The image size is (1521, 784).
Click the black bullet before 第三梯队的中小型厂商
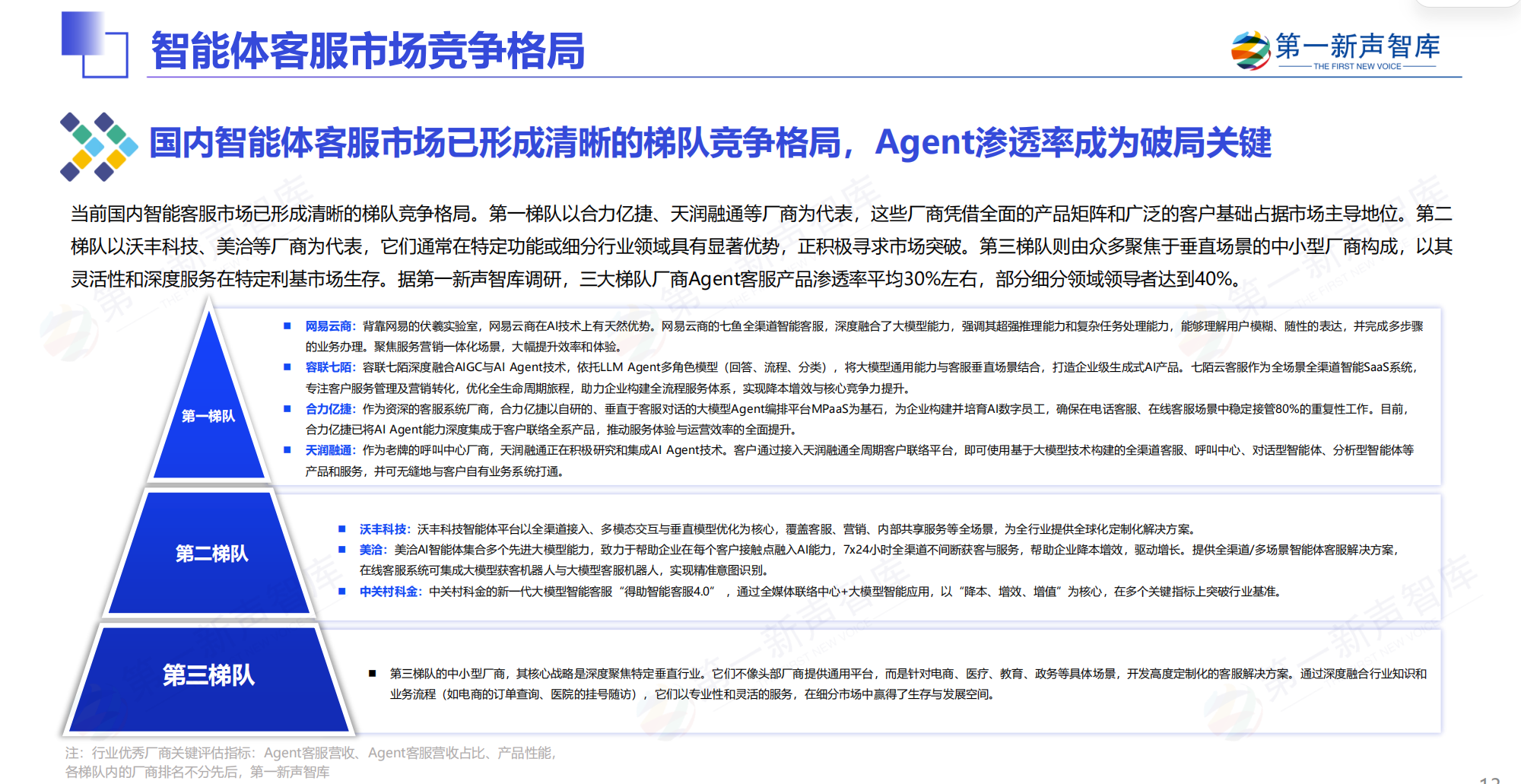tap(372, 674)
